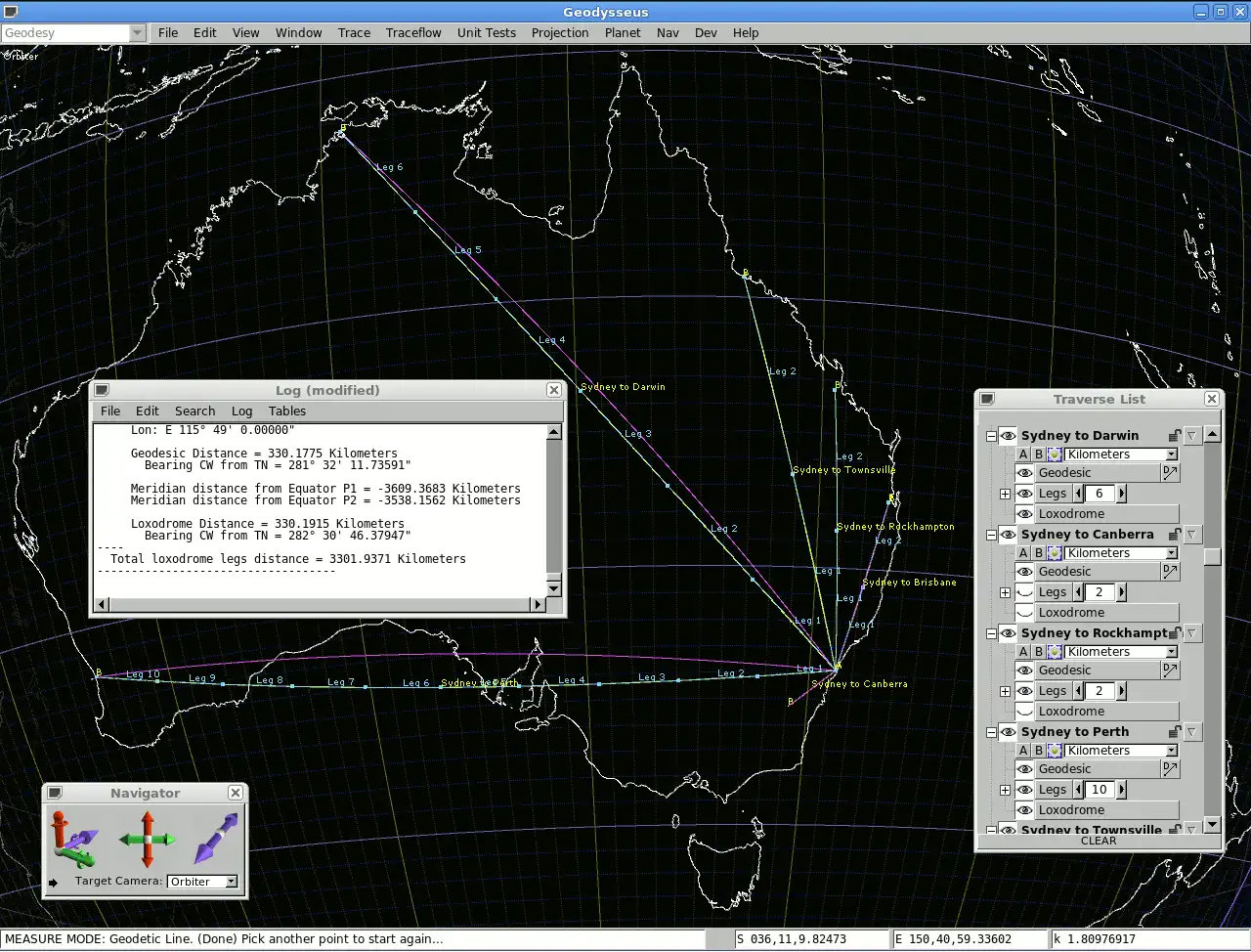The image size is (1251, 952).
Task: Open the Kilometers unit dropdown for Sydney to Darwin
Action: (1171, 454)
